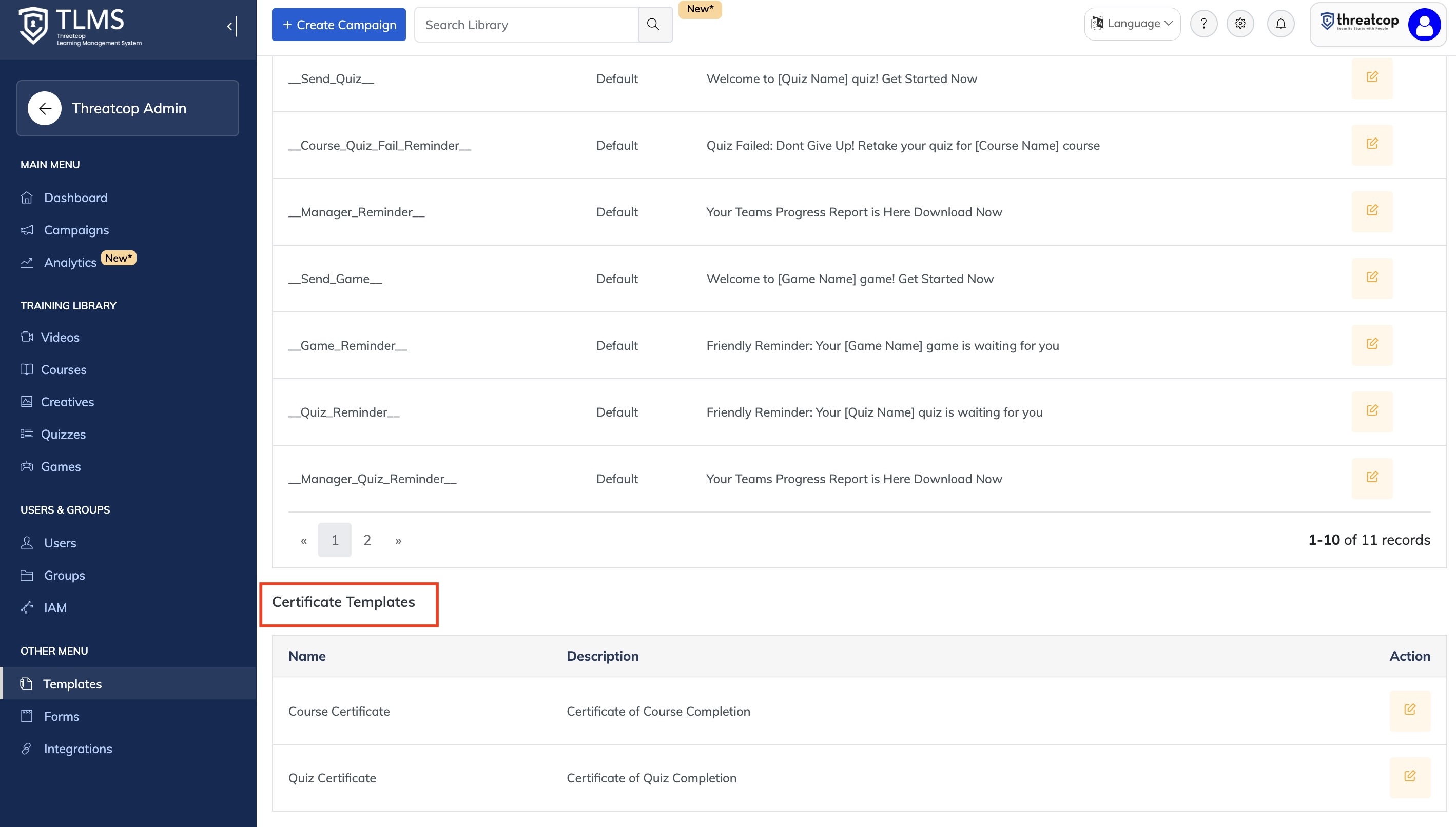Click the next page double-arrow
The height and width of the screenshot is (827, 1456).
[398, 540]
